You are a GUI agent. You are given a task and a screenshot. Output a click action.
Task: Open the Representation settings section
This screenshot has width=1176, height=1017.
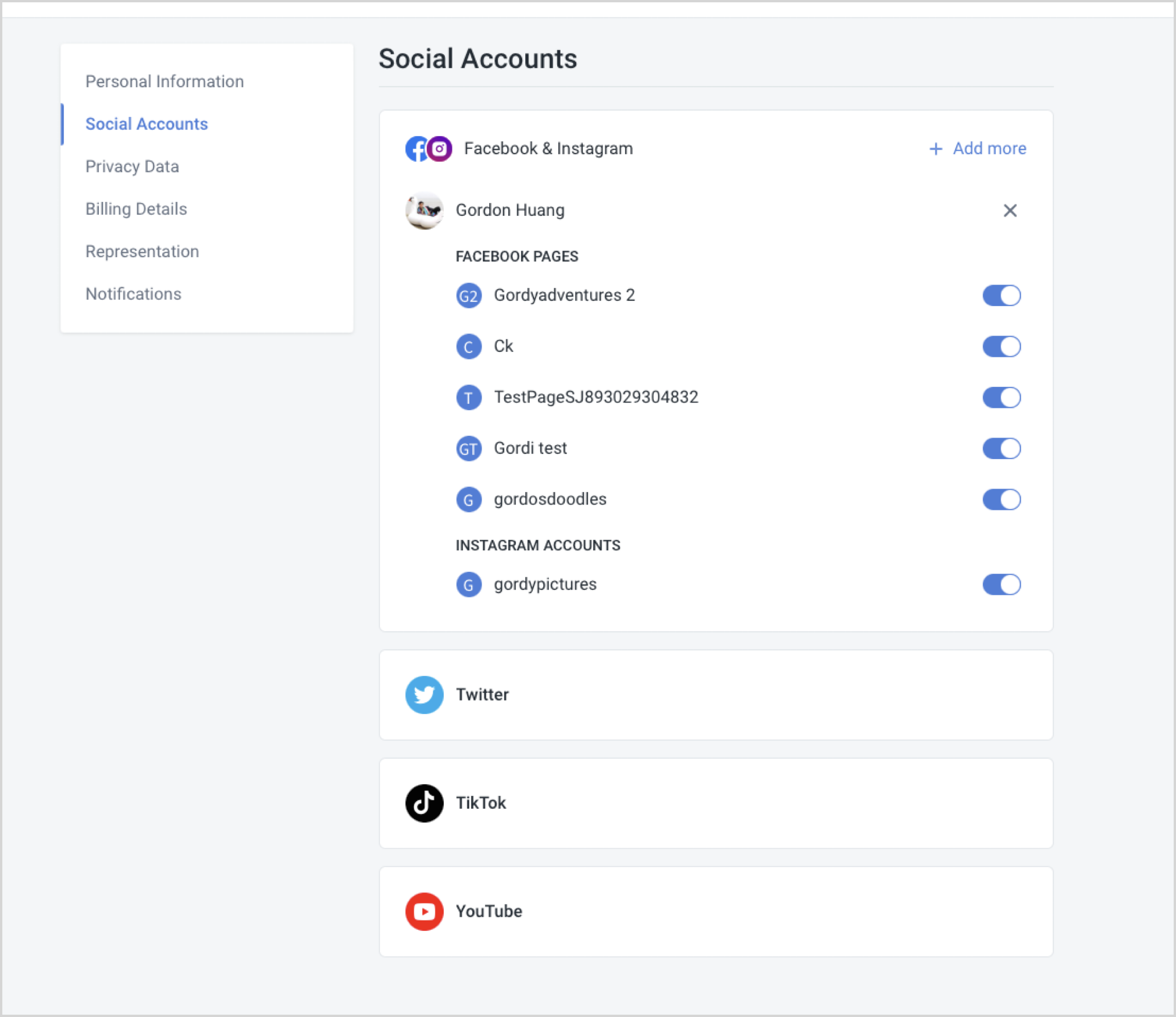(142, 251)
